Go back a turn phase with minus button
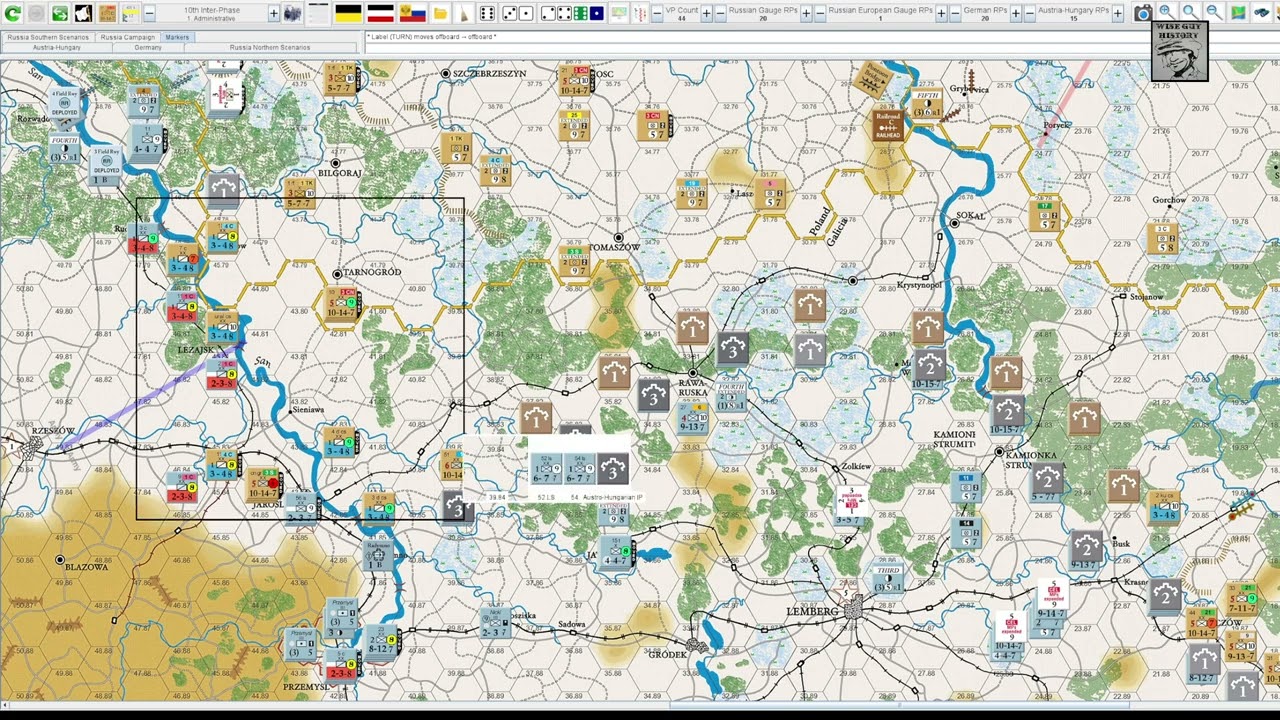 pyautogui.click(x=150, y=13)
